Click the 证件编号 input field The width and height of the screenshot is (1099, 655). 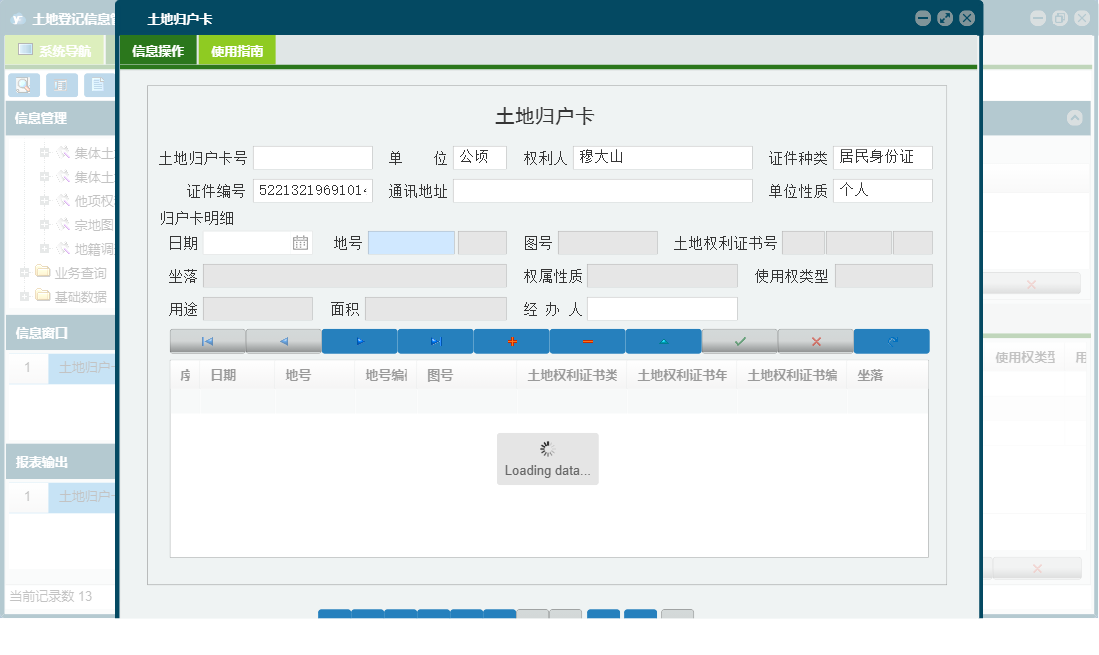[313, 191]
